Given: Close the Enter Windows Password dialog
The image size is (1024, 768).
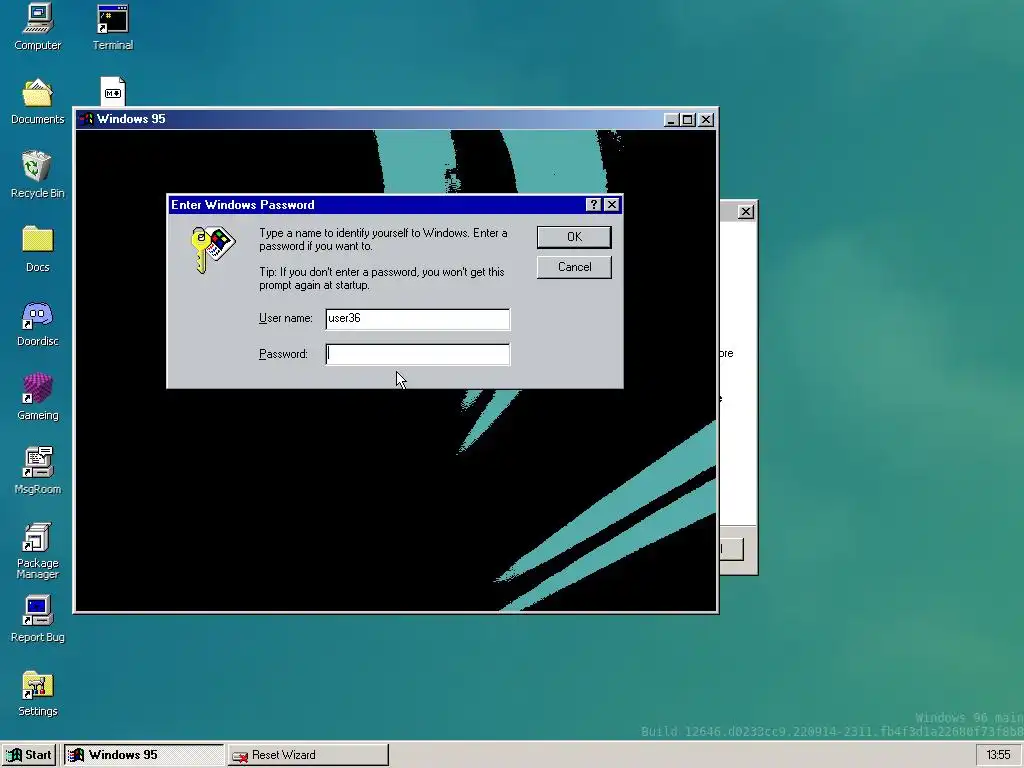Looking at the screenshot, I should [611, 204].
